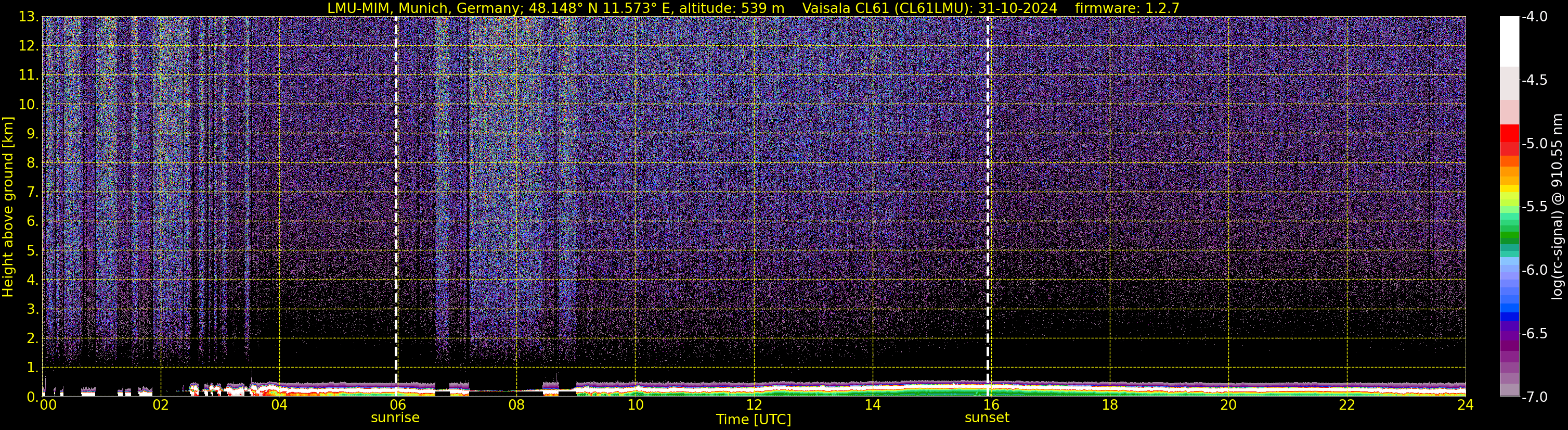Click the 'Time [UTC]' axis label
Image resolution: width=1568 pixels, height=430 pixels.
(753, 420)
